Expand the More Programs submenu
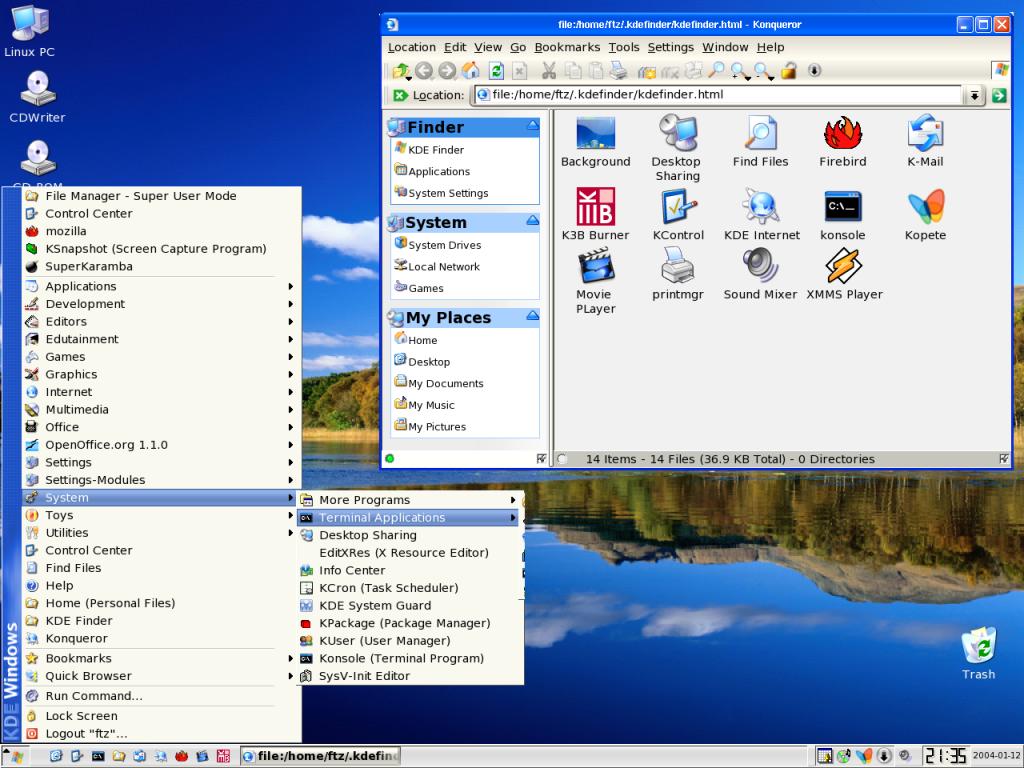1024x768 pixels. coord(409,500)
